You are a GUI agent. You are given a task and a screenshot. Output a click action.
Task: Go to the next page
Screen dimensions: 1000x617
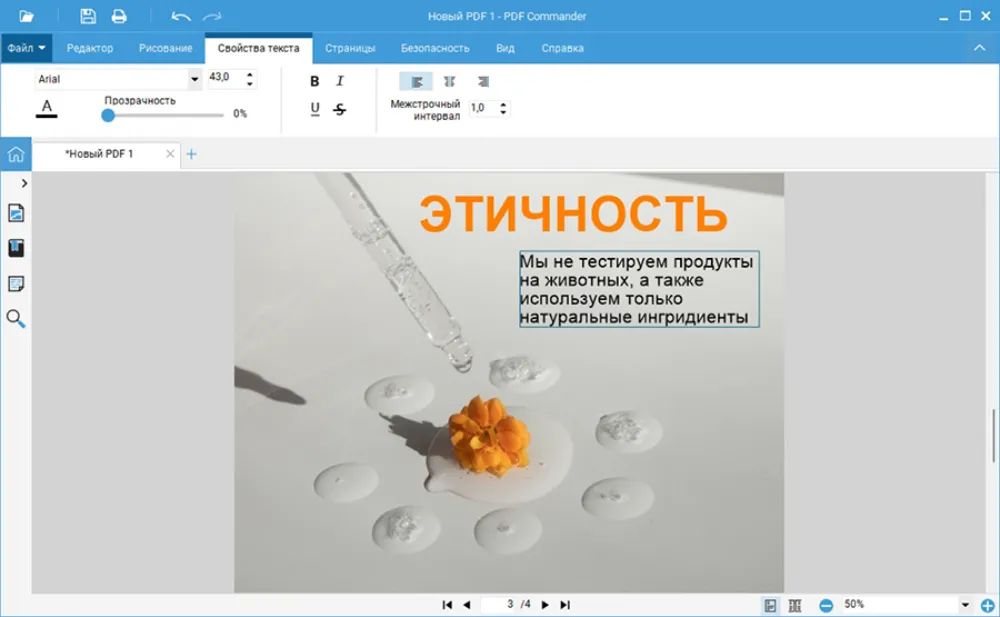point(545,605)
